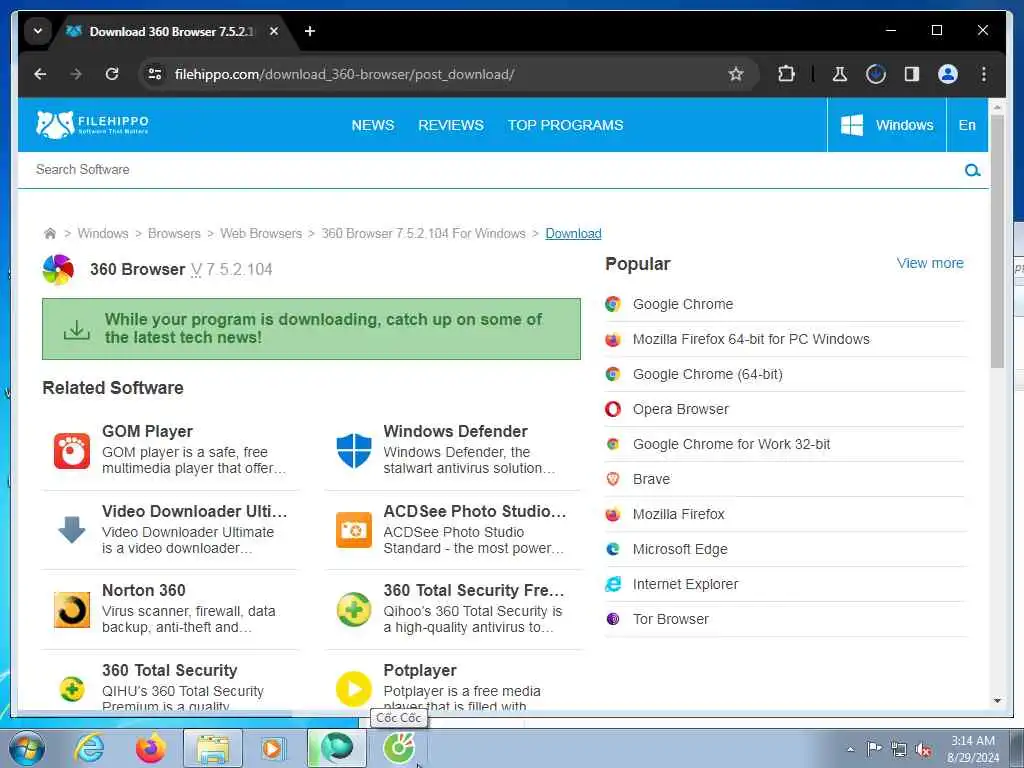Screen dimensions: 1024x768
Task: Click the home breadcrumb icon
Action: pyautogui.click(x=50, y=234)
